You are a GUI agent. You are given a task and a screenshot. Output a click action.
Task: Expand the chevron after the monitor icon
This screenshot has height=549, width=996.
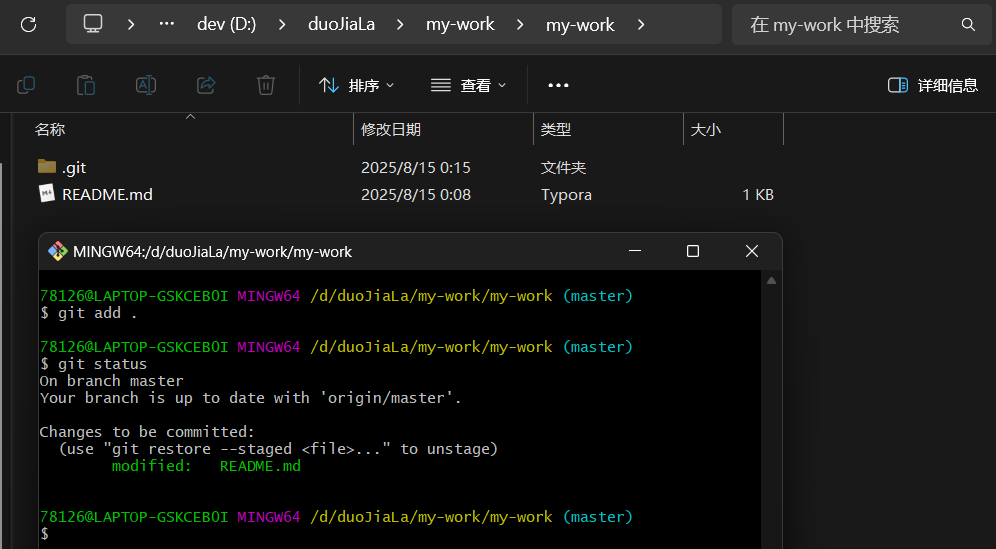[131, 25]
